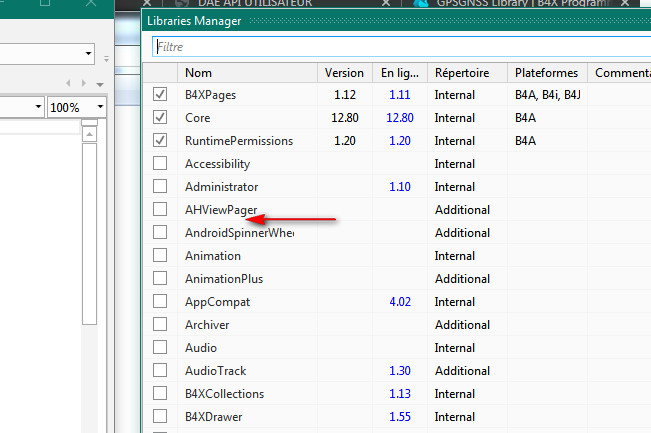Open B4XCollections online version 1.13 link
651x433 pixels.
(400, 394)
